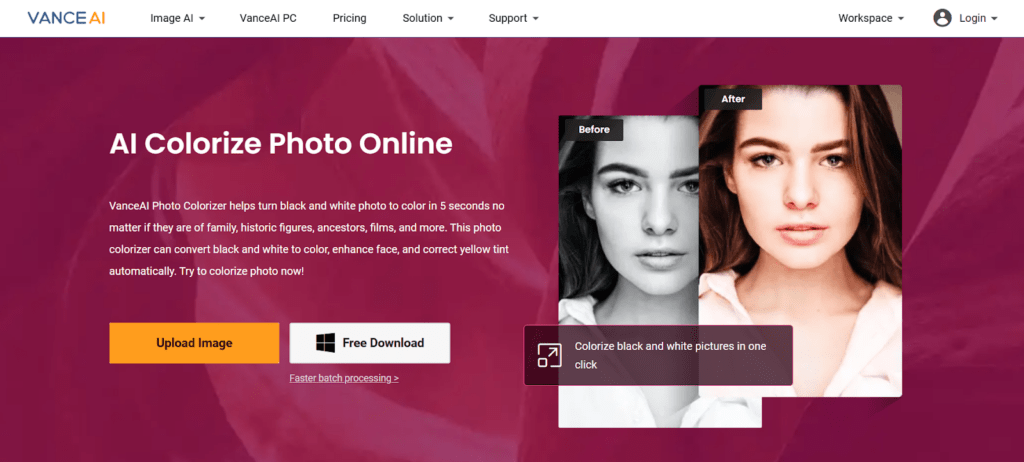Image resolution: width=1024 pixels, height=462 pixels.
Task: Click the Upload Image button
Action: 194,342
